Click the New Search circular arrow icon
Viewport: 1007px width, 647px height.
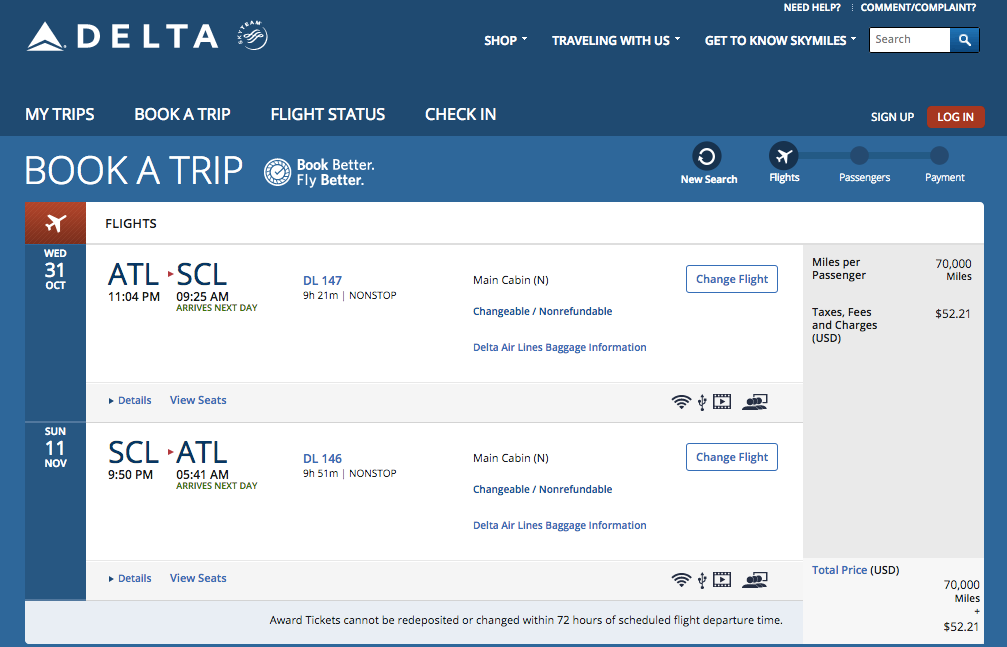click(x=707, y=157)
